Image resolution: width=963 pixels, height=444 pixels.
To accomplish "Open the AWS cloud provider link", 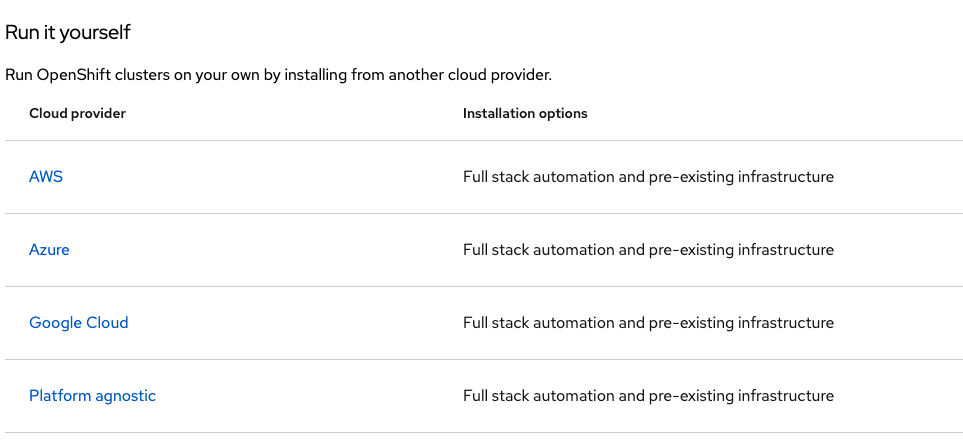I will 46,177.
